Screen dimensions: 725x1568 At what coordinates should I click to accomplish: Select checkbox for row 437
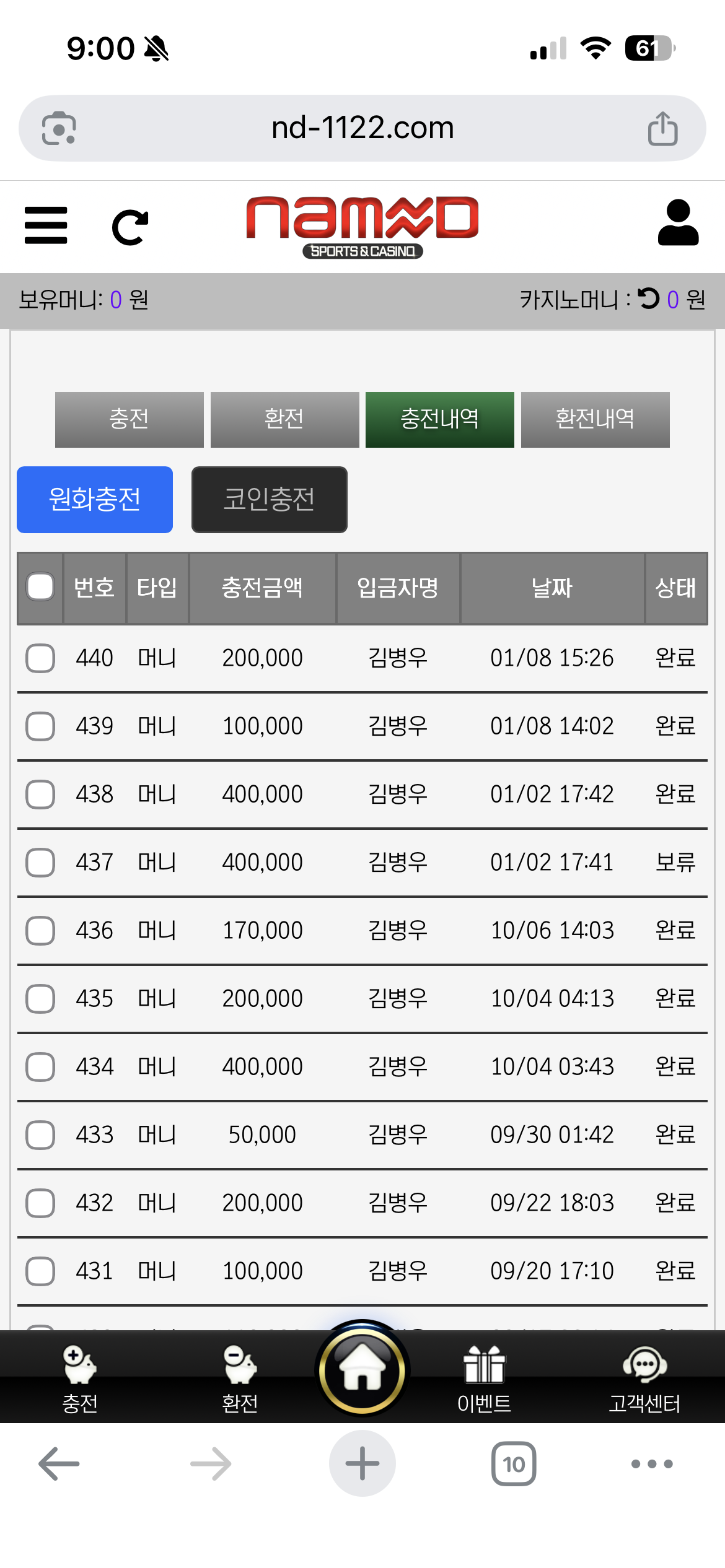click(x=40, y=862)
